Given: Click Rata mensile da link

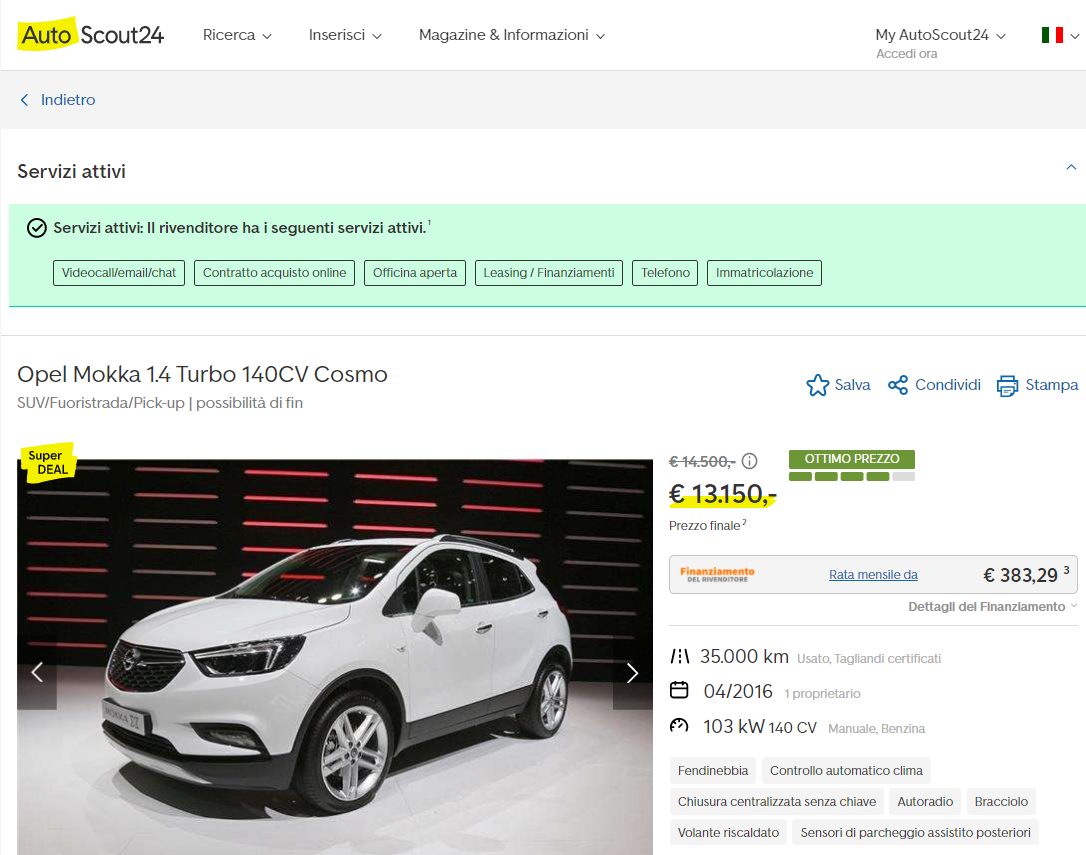Looking at the screenshot, I should click(x=873, y=574).
